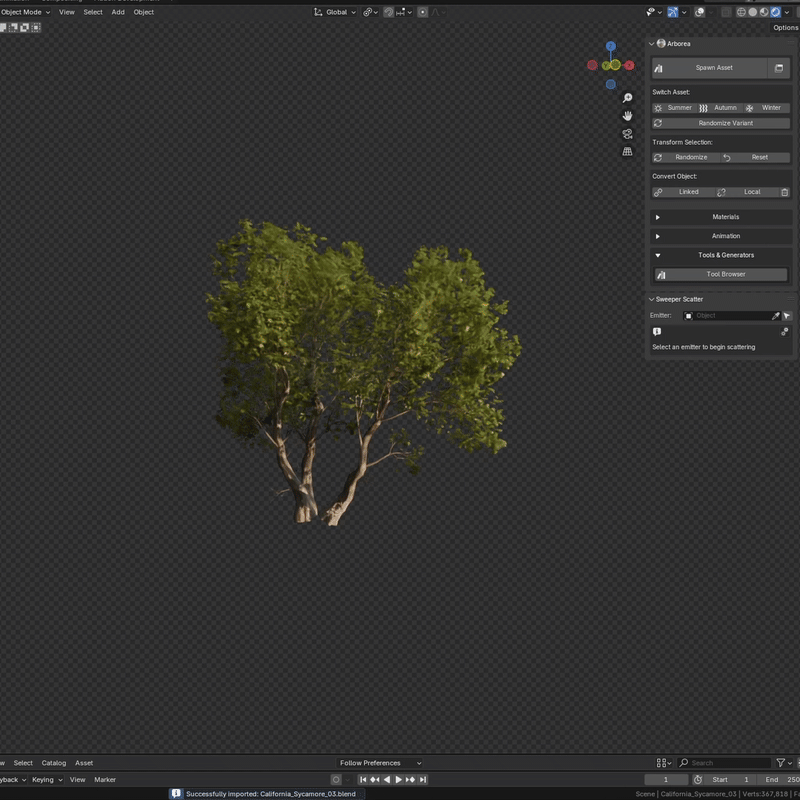
Task: Expand the Materials section
Action: coord(721,217)
